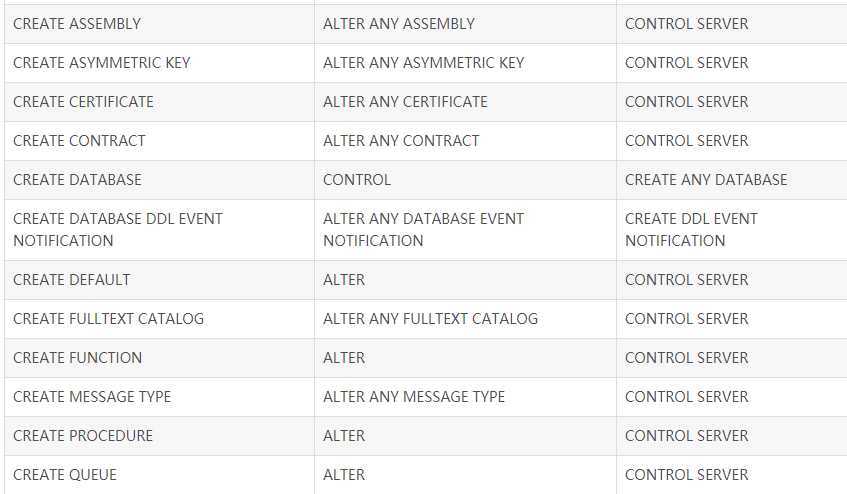Click the CREATE CONTRACT cell
This screenshot has height=494, width=847.
159,141
